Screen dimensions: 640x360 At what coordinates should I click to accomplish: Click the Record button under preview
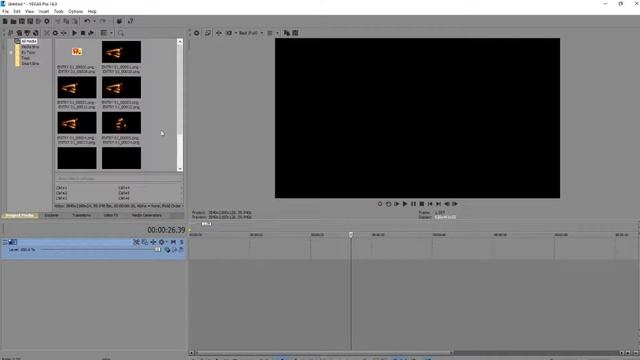pyautogui.click(x=380, y=204)
